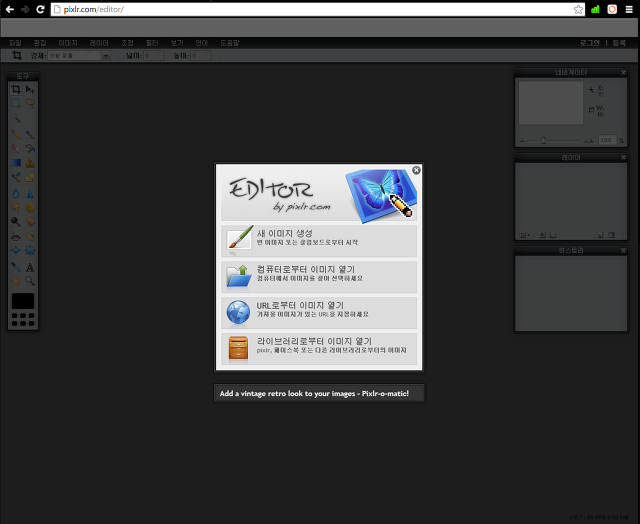Click the main black color swatch
Image resolution: width=640 pixels, height=524 pixels.
click(x=23, y=301)
